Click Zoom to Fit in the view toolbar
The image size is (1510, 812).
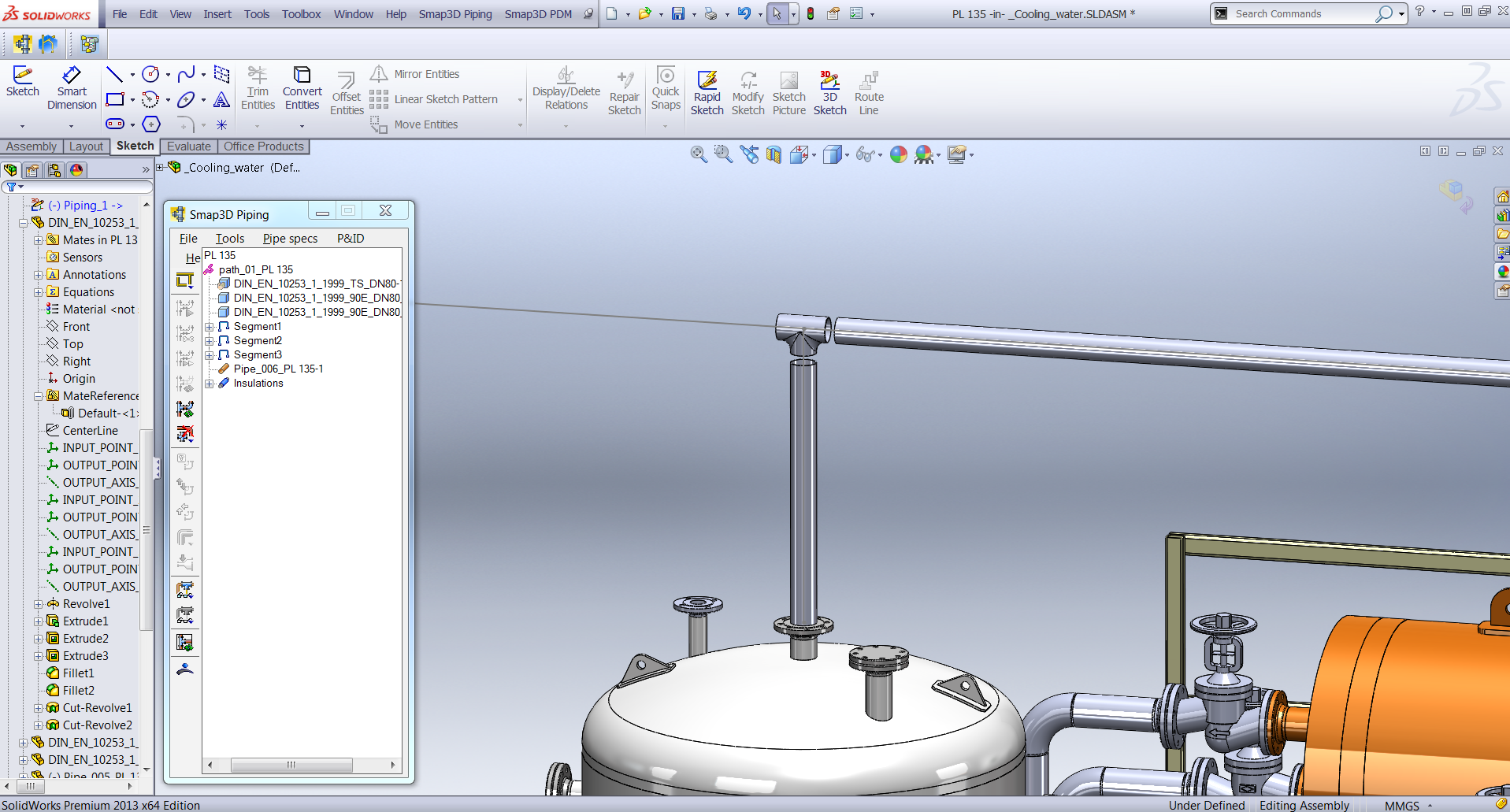697,154
